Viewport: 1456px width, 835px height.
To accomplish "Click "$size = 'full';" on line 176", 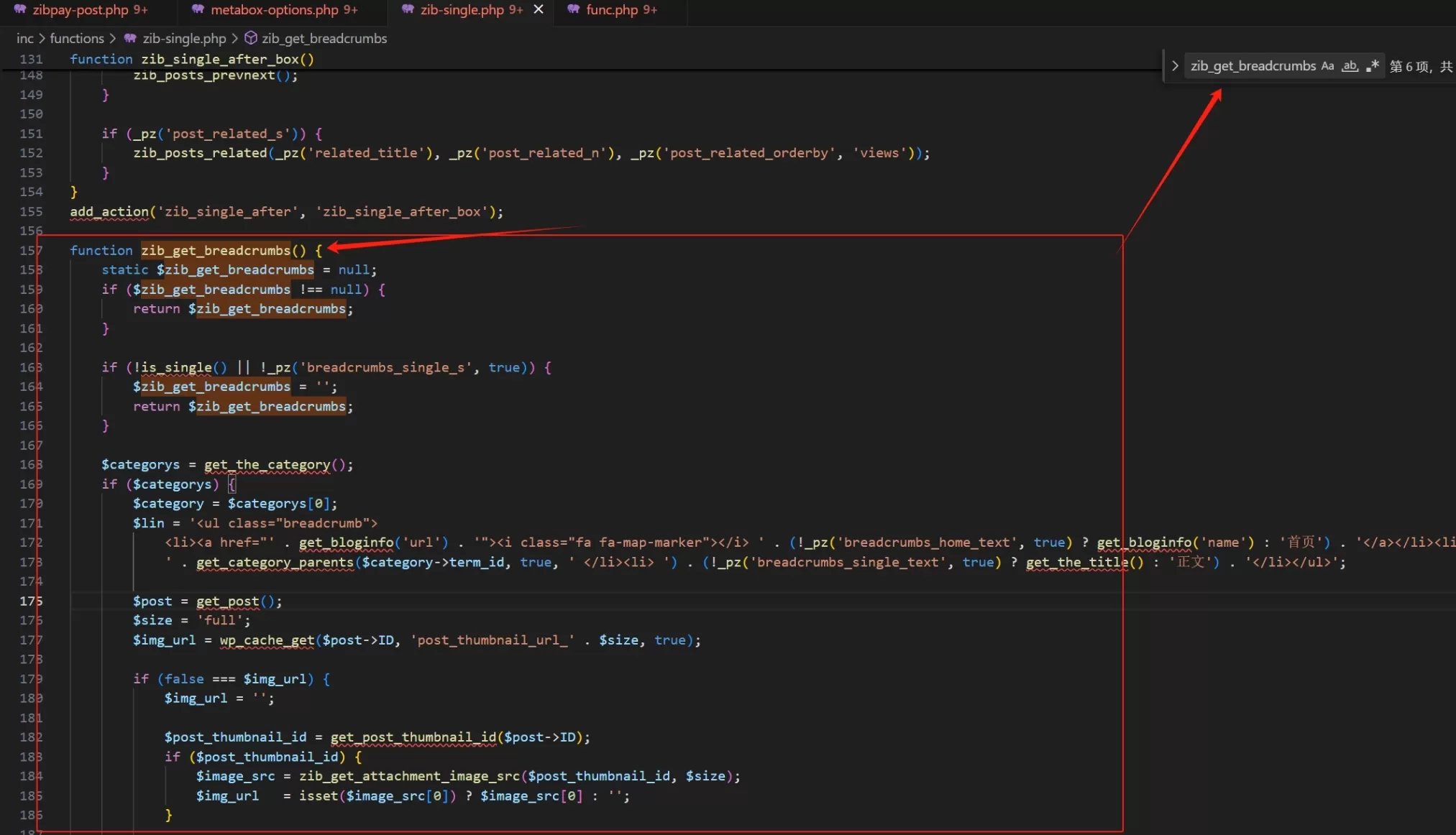I will (192, 620).
